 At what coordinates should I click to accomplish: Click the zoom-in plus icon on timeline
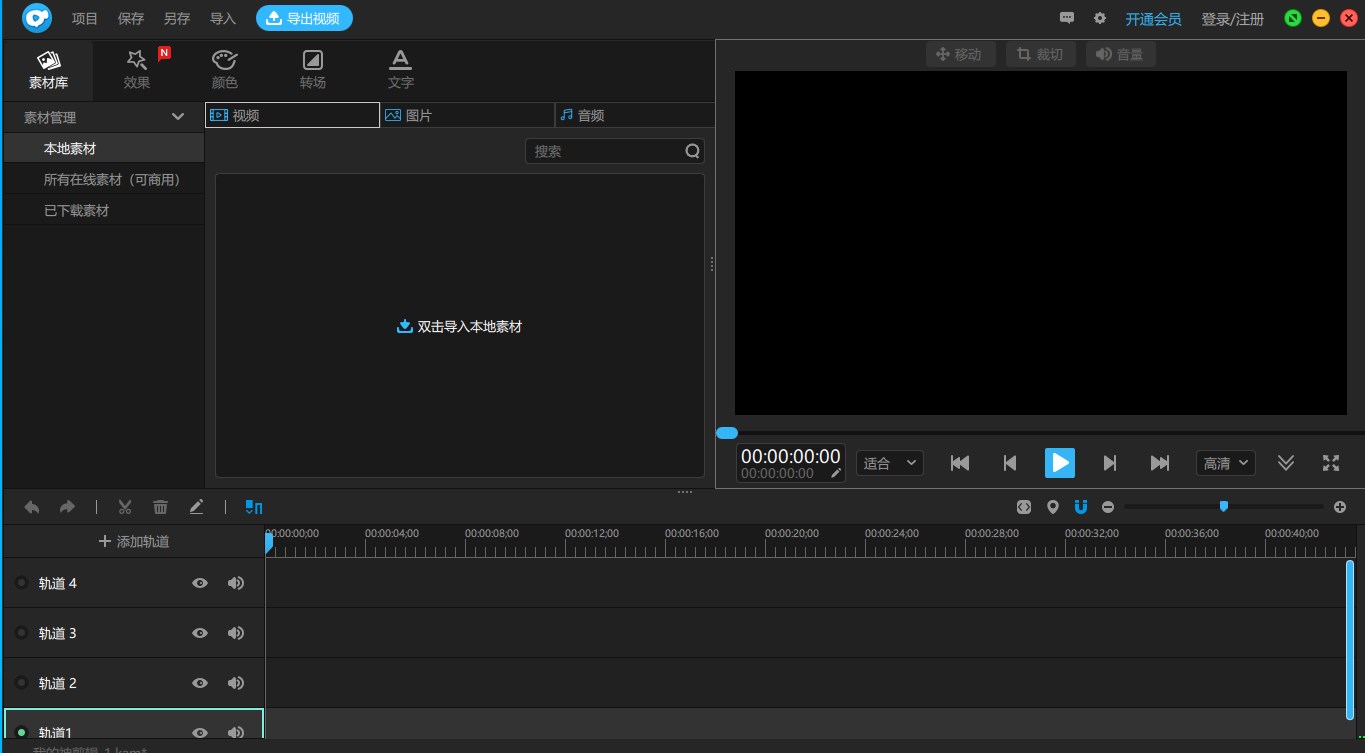[x=1340, y=507]
